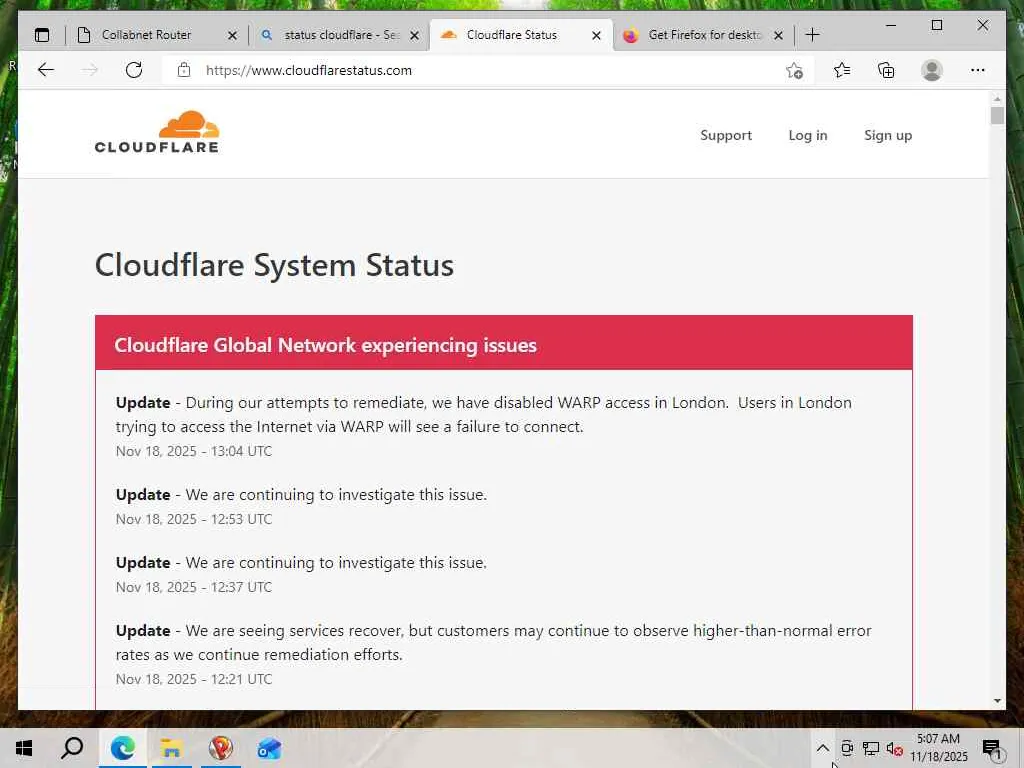
Task: Click the scrollbar down arrow
Action: [x=997, y=701]
